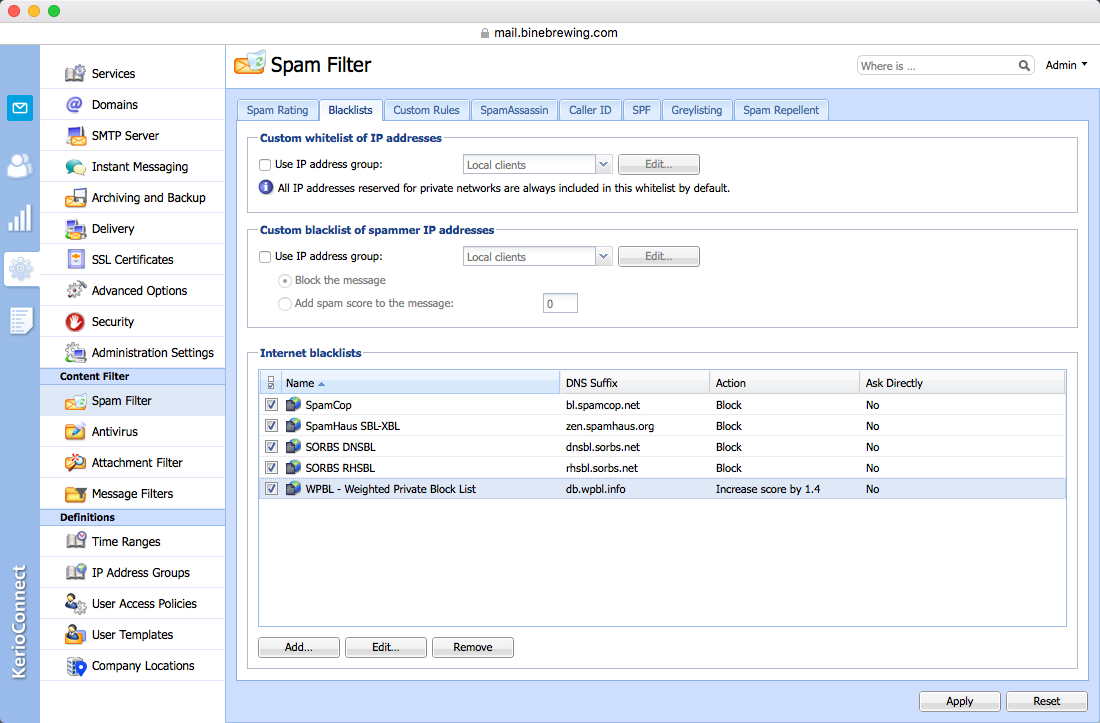
Task: Click the SSL Certificates icon
Action: [75, 260]
